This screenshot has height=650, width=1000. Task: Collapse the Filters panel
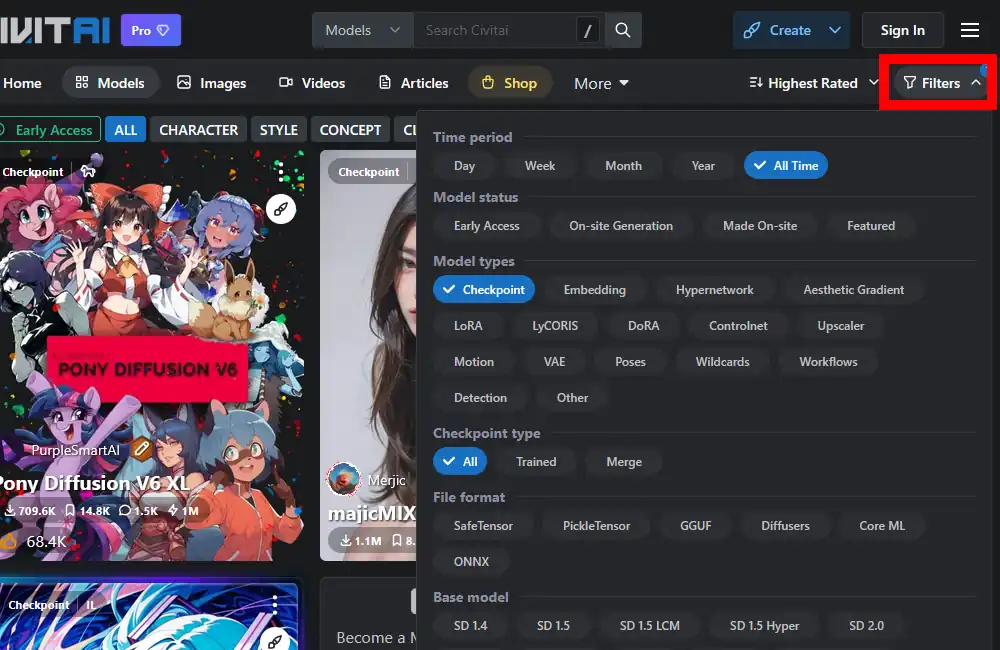point(941,83)
